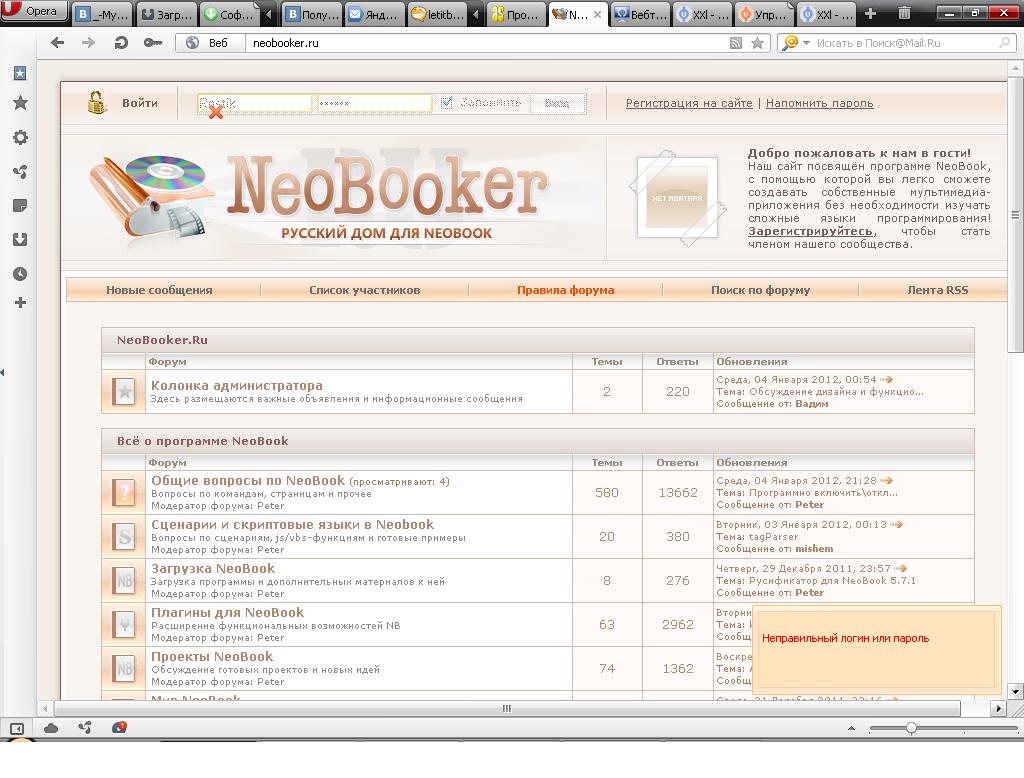Image resolution: width=1024 pixels, height=778 pixels.
Task: Click the star icon of Колонка администратора
Action: (x=124, y=392)
